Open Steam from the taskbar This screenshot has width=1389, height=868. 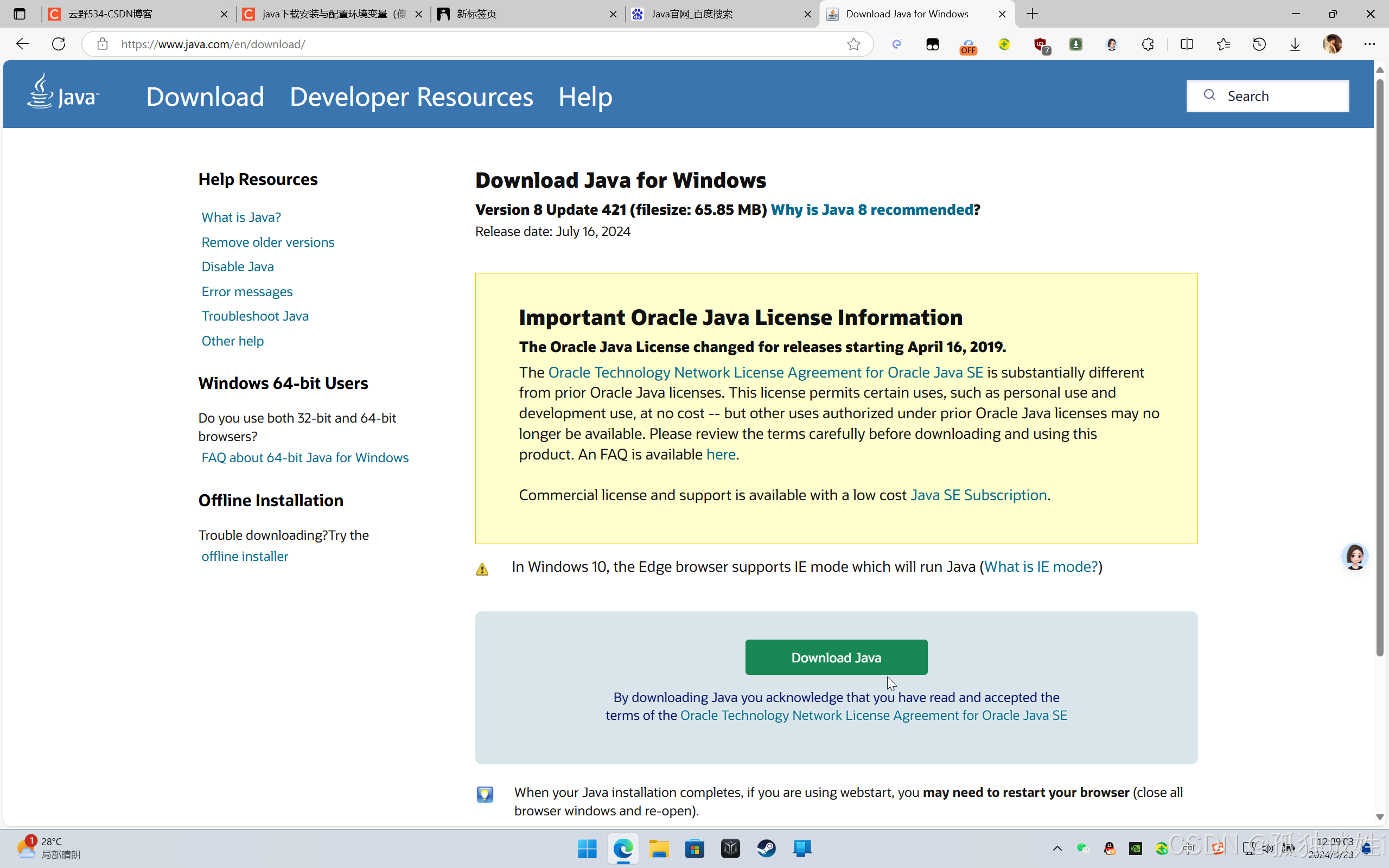[x=766, y=848]
